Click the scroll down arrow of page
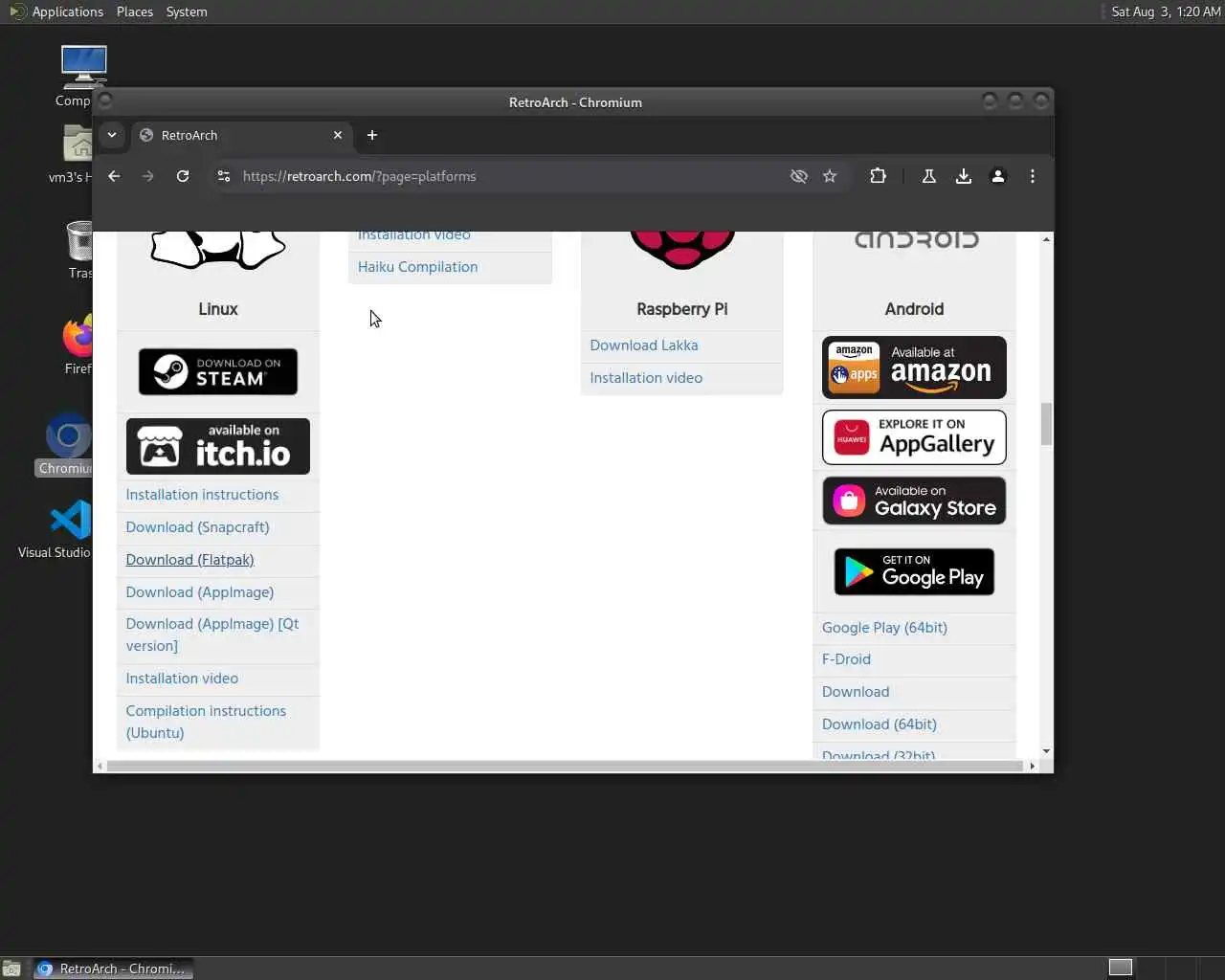The height and width of the screenshot is (980, 1225). pyautogui.click(x=1046, y=752)
